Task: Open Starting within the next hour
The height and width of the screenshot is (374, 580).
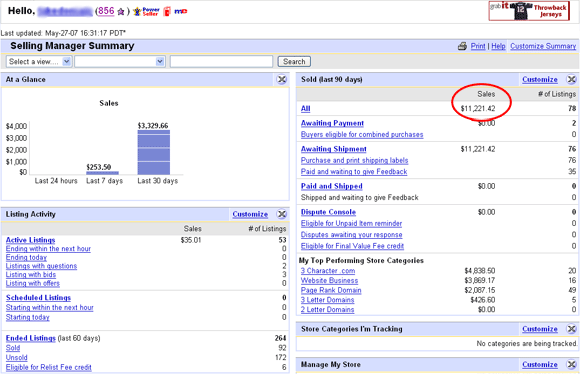Action: point(50,307)
